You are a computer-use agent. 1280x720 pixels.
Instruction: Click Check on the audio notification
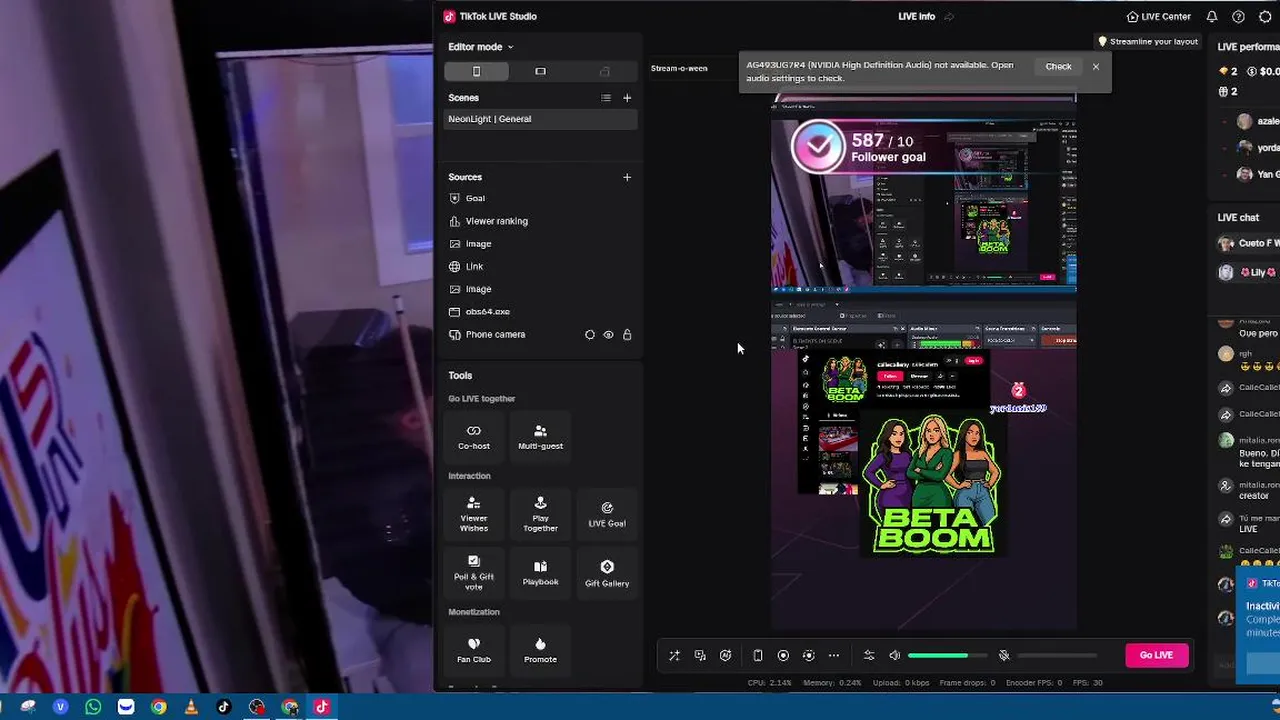click(x=1058, y=67)
